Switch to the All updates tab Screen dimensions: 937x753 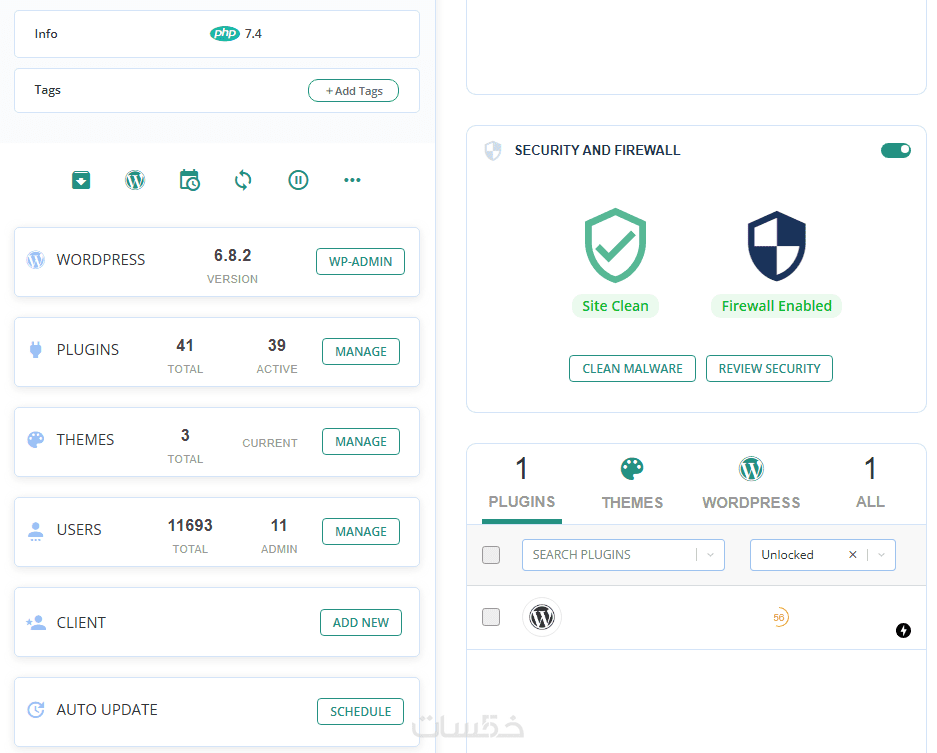[x=870, y=484]
